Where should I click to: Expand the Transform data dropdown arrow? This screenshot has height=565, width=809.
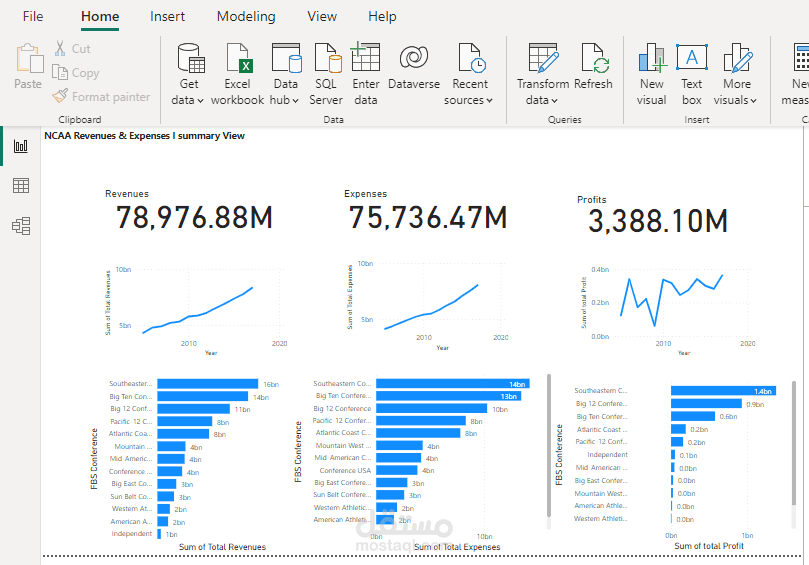(554, 101)
